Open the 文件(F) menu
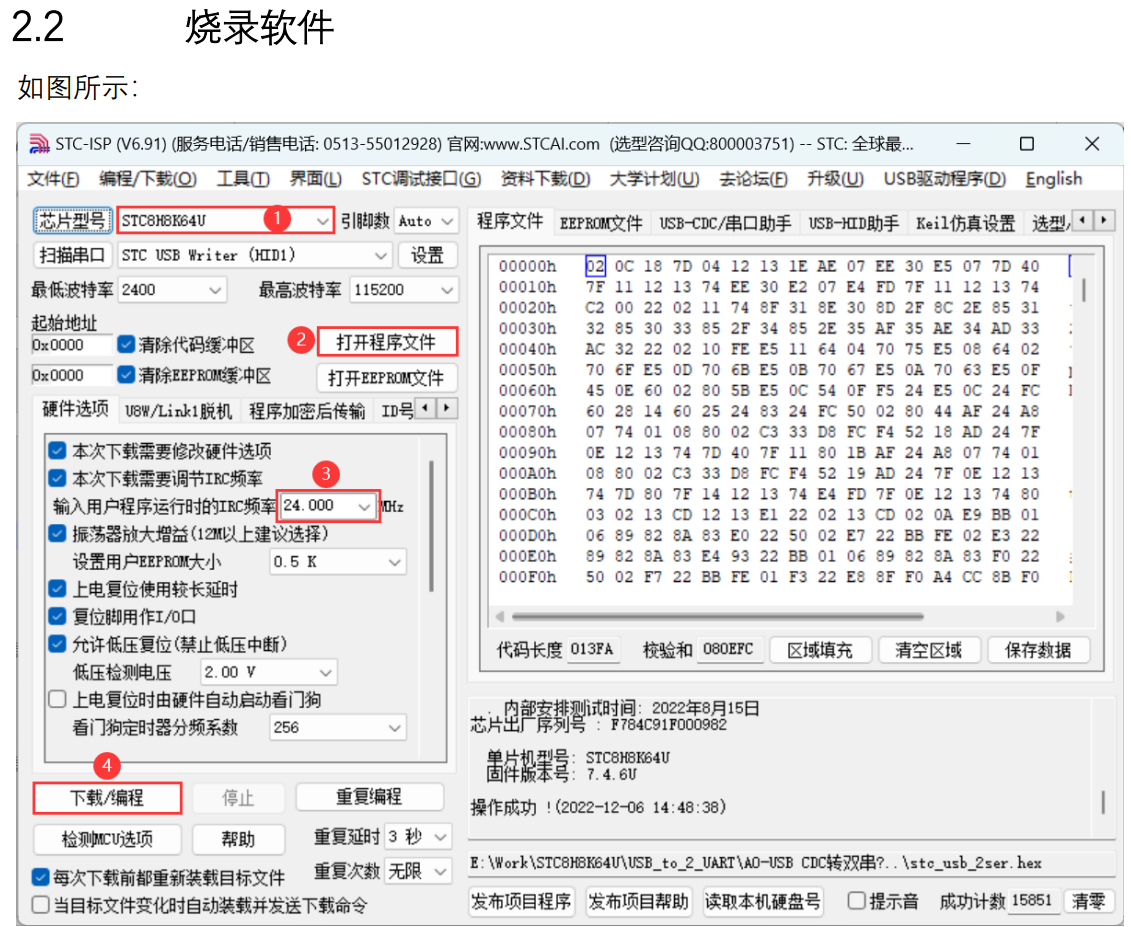 click(53, 179)
